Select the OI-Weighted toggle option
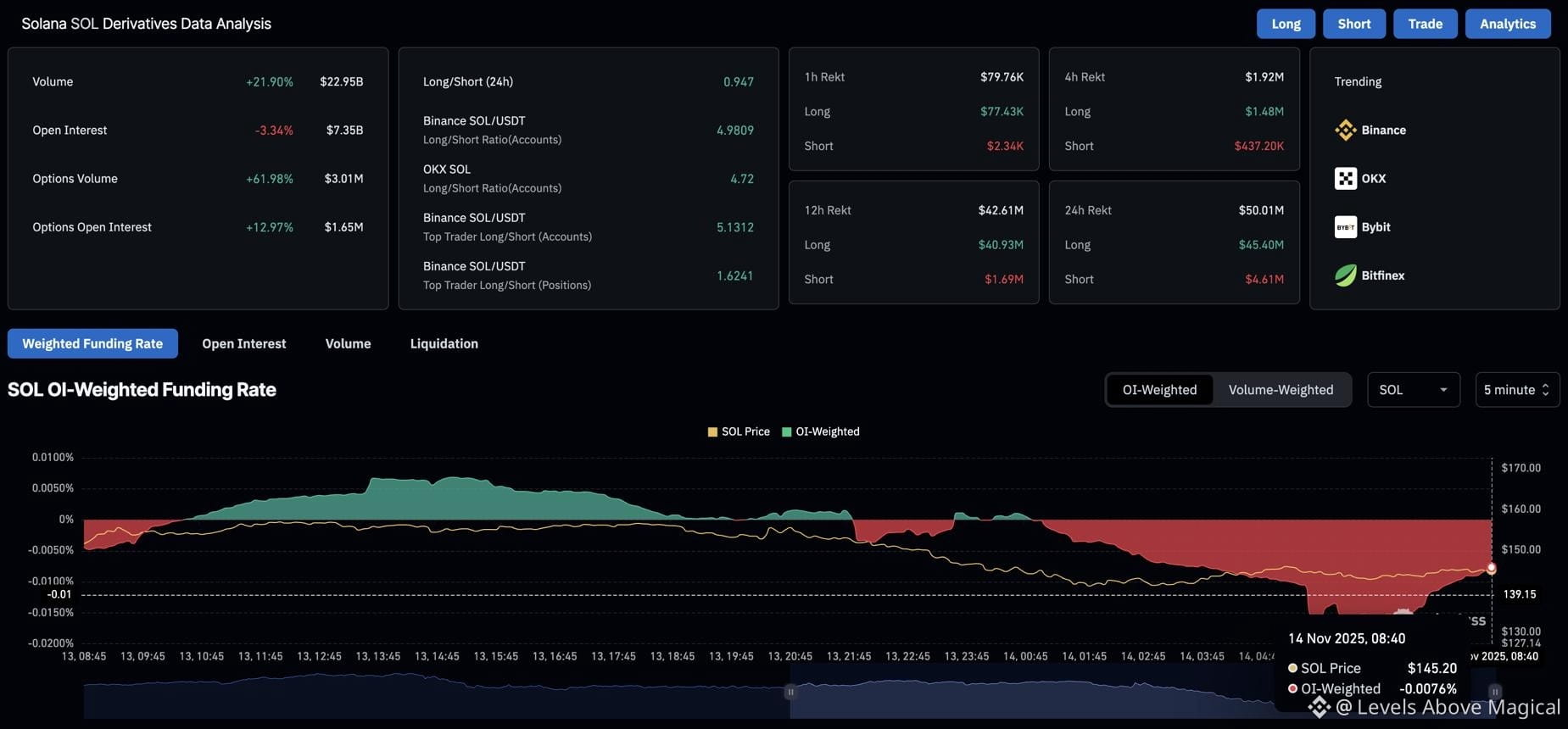Image resolution: width=1568 pixels, height=729 pixels. point(1159,390)
